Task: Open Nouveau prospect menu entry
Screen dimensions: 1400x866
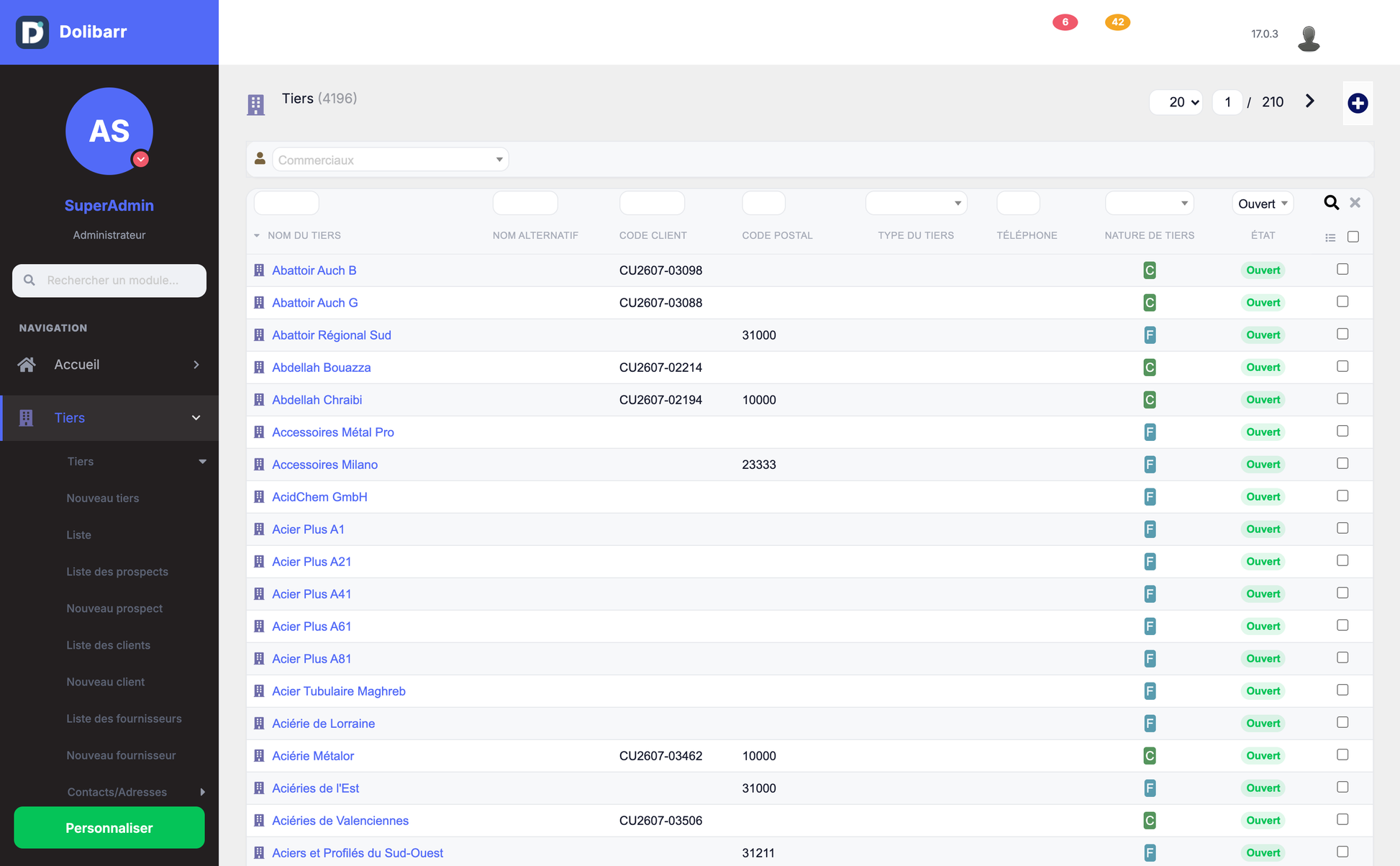Action: pos(114,608)
